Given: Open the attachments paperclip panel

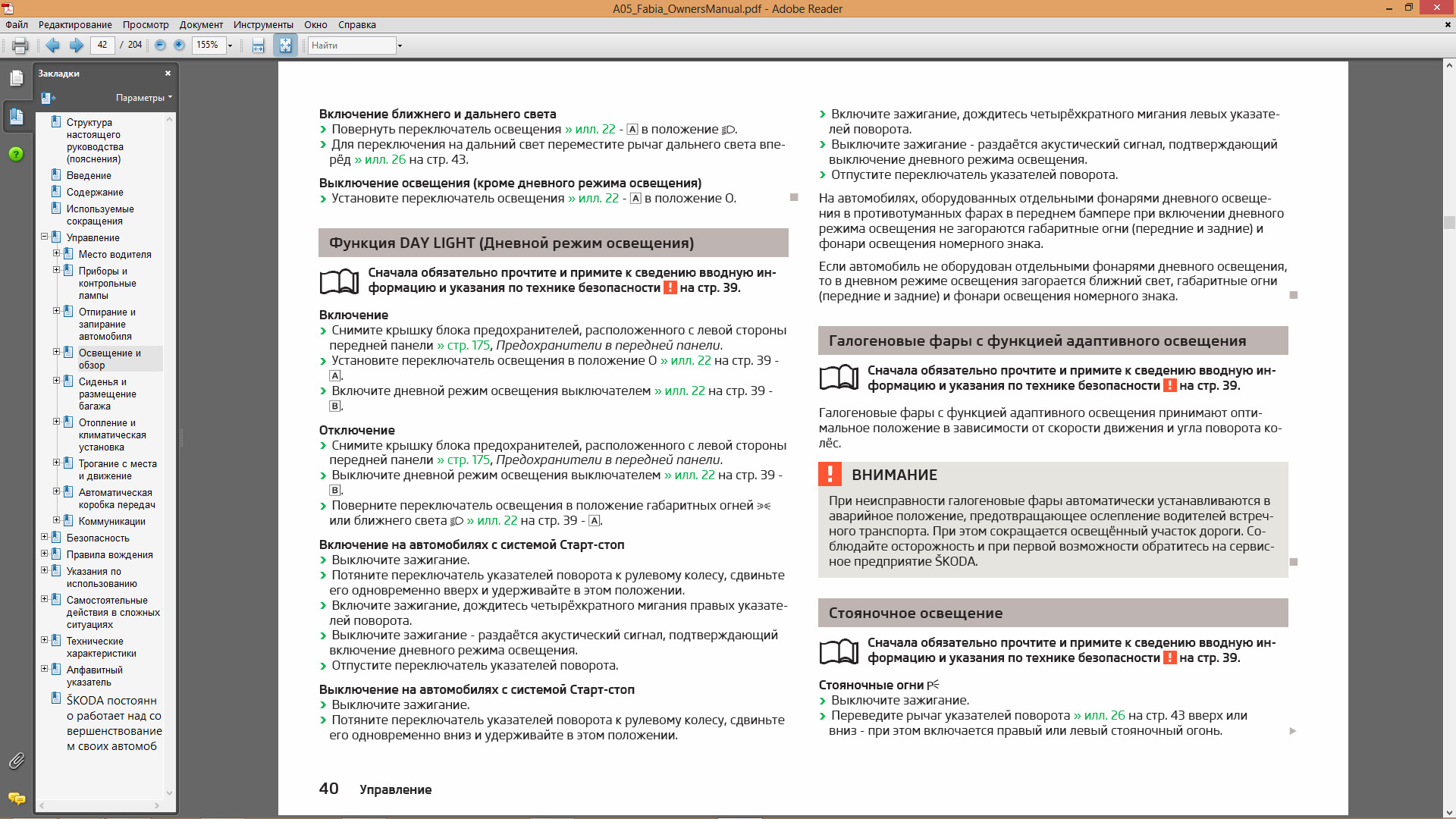Looking at the screenshot, I should [x=16, y=761].
